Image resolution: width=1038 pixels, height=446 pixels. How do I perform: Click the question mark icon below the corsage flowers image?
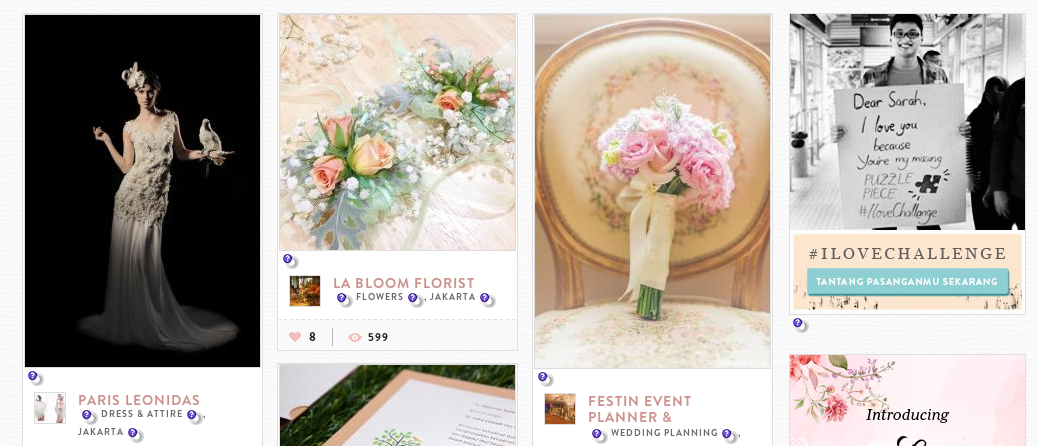tap(289, 260)
